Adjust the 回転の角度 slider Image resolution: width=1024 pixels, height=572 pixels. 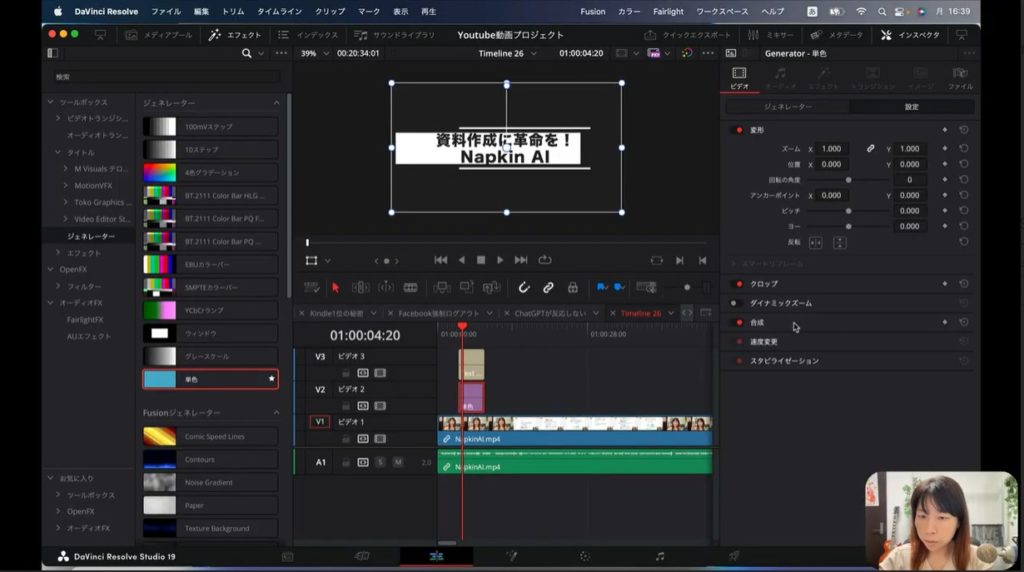click(849, 180)
